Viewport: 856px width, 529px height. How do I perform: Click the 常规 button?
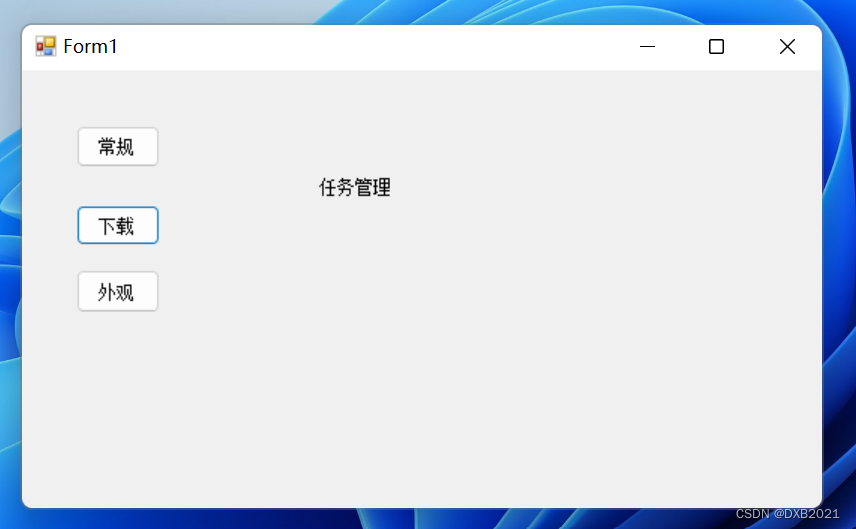pos(118,146)
